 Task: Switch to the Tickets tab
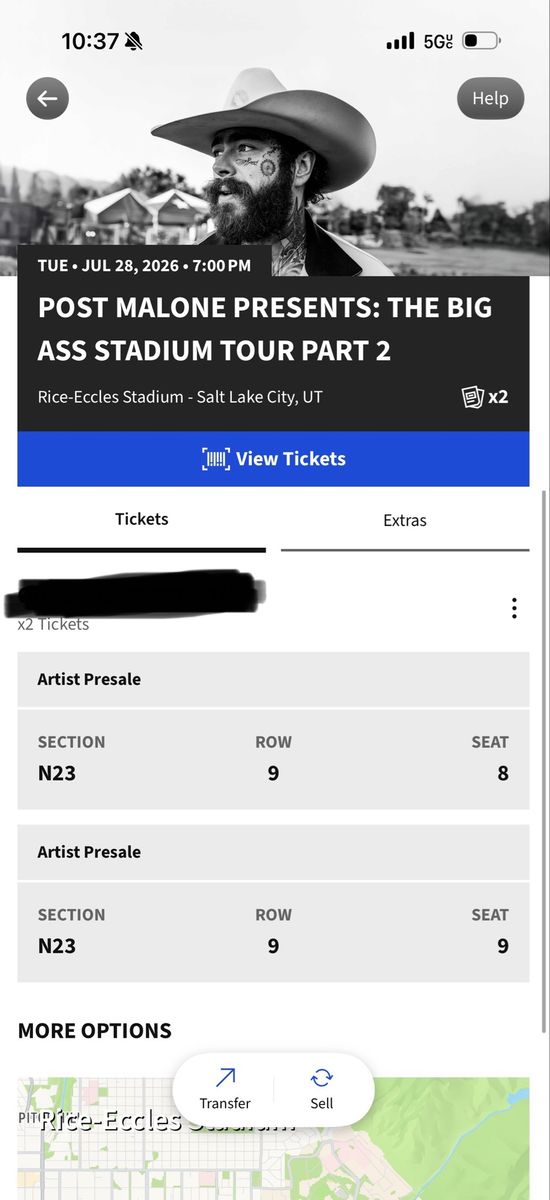(142, 520)
